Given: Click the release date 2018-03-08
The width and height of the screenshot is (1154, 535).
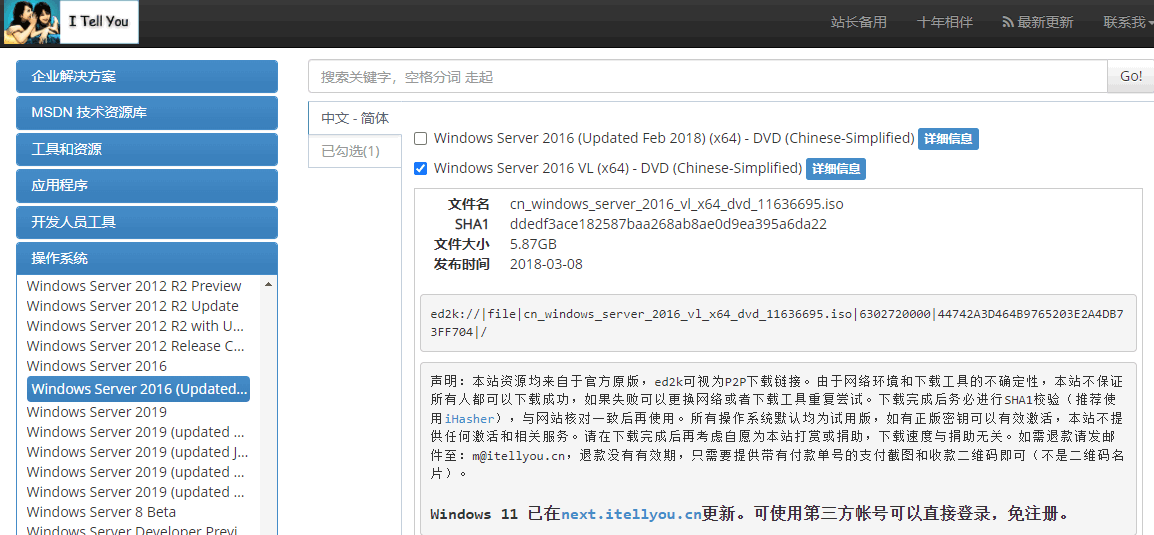Looking at the screenshot, I should pos(546,263).
